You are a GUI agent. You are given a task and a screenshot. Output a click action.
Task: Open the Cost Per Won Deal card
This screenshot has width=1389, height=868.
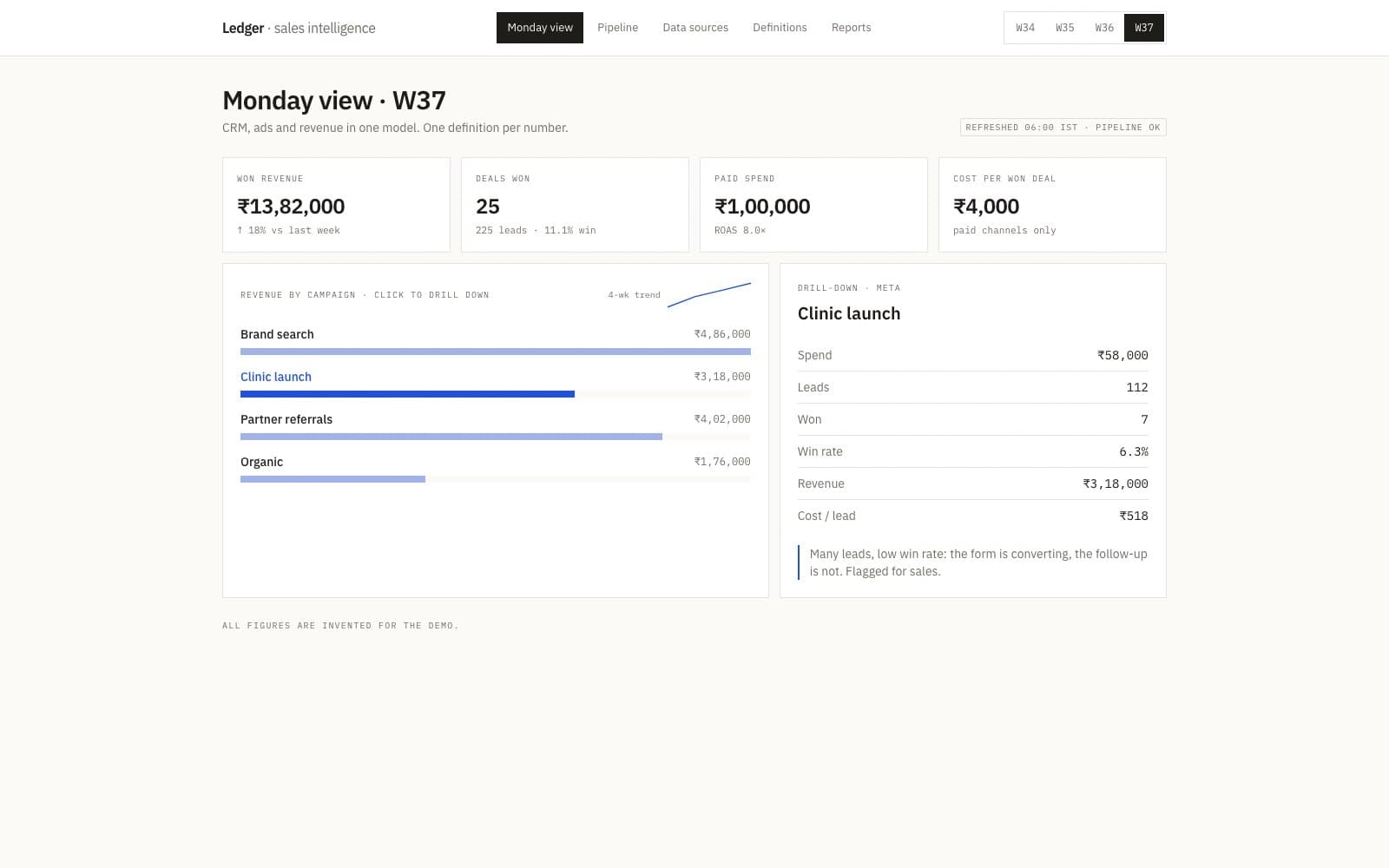(1052, 205)
